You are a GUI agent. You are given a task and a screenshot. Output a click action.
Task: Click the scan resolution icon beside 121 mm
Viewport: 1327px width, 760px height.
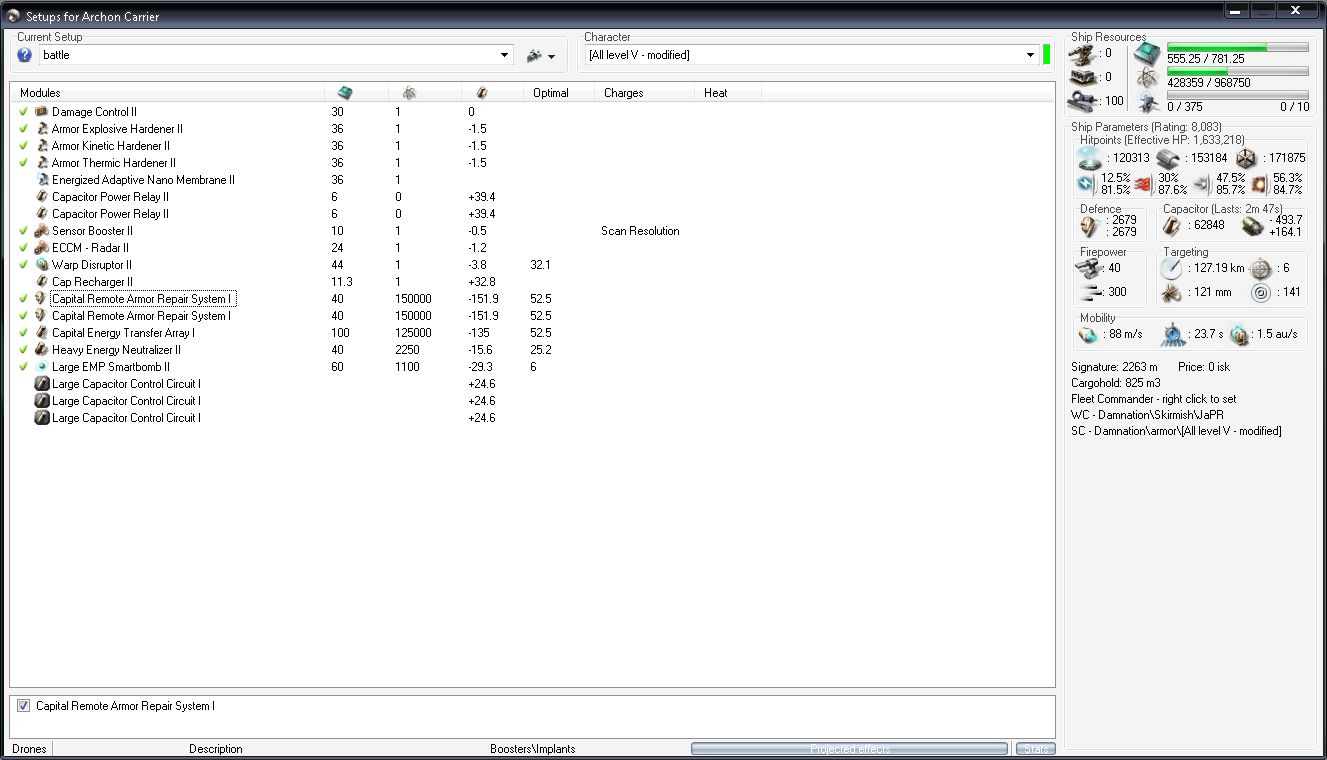1171,293
